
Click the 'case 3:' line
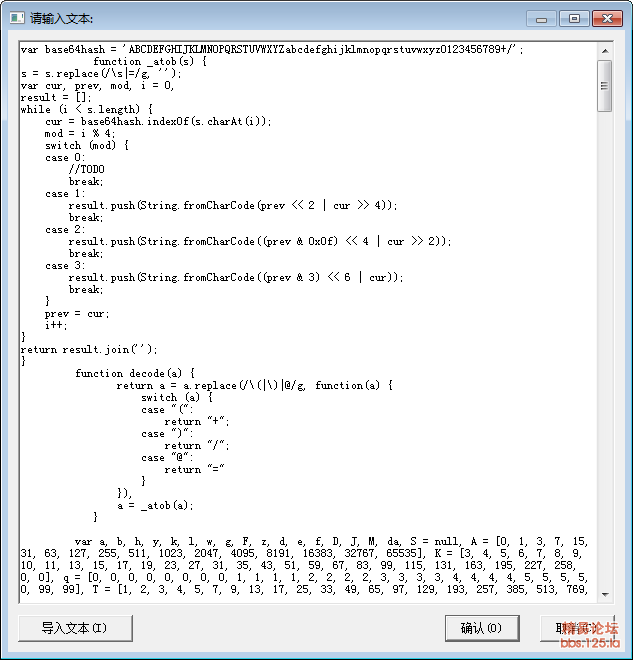(65, 266)
